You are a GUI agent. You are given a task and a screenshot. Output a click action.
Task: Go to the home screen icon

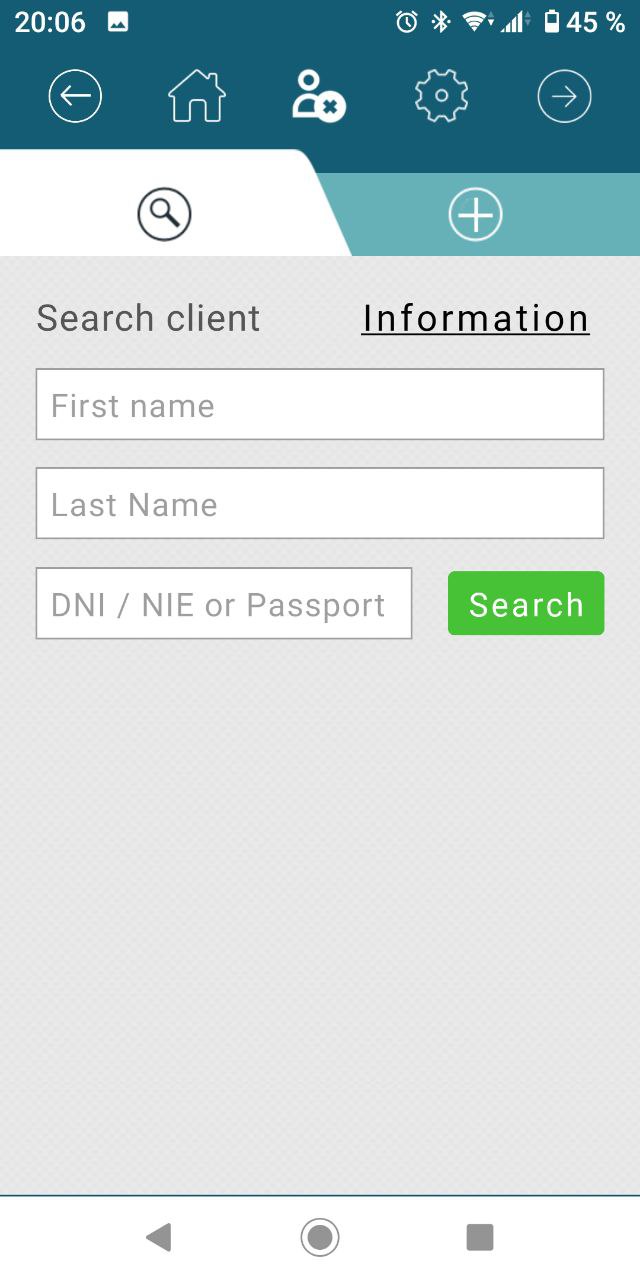(x=197, y=97)
